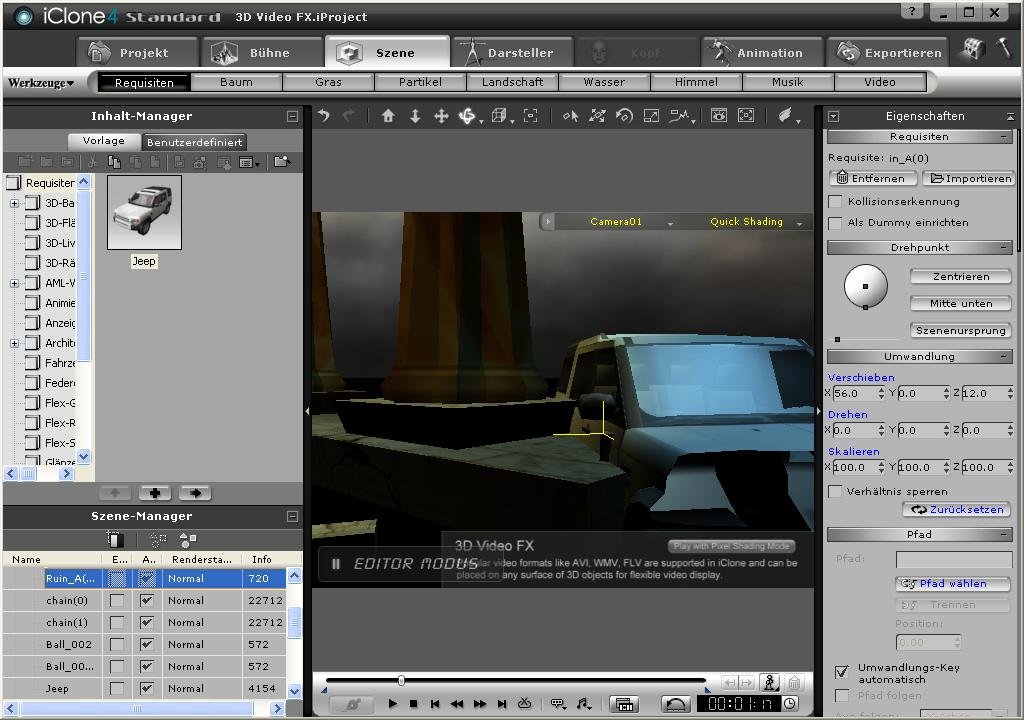
Task: Switch to the Bühne tab
Action: coord(261,52)
